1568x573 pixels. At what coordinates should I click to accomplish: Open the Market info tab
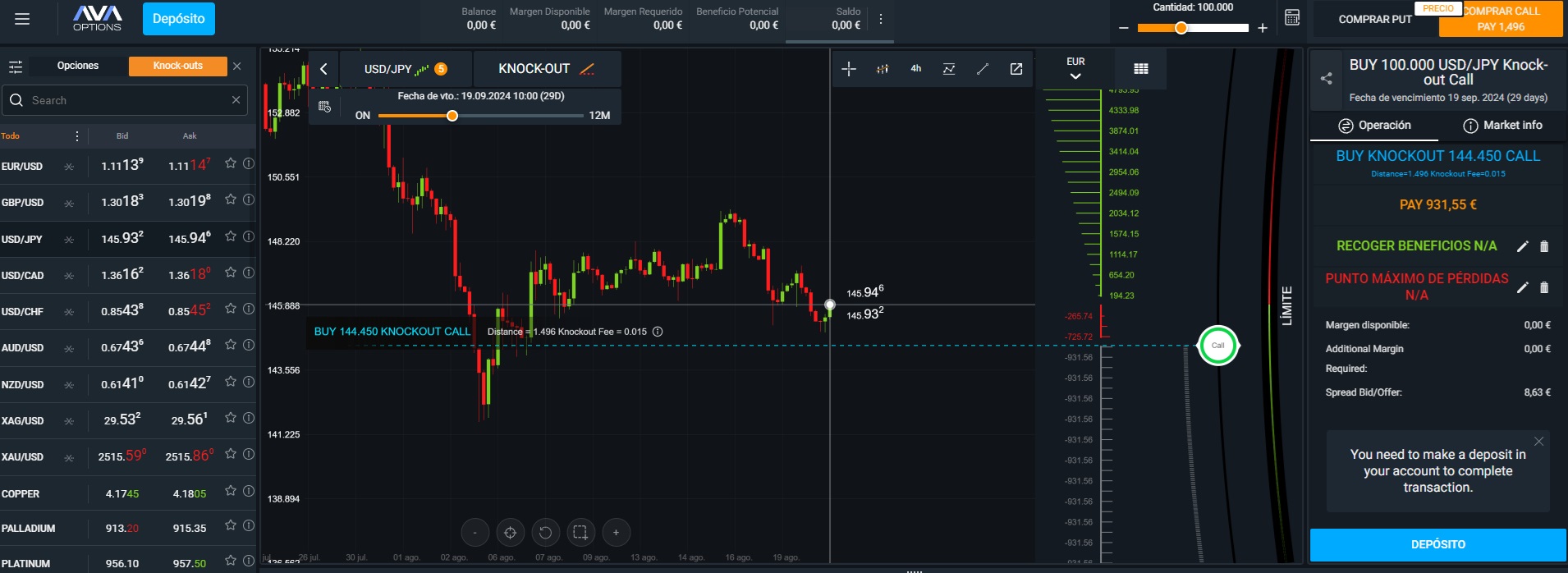point(1502,126)
